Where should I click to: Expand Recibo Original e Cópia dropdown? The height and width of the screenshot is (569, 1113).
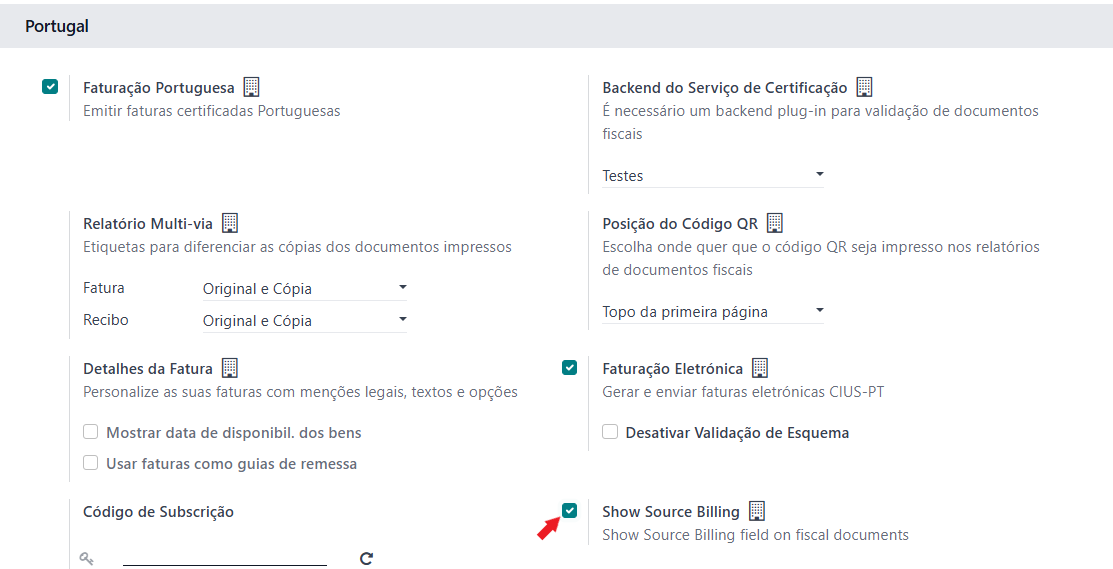(x=304, y=320)
